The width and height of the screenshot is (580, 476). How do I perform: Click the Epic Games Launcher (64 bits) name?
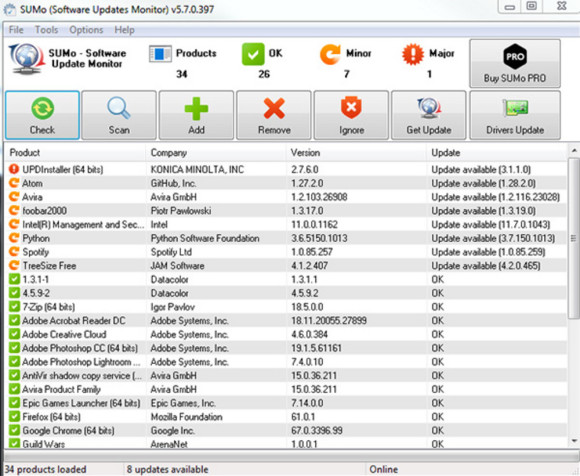pos(81,403)
